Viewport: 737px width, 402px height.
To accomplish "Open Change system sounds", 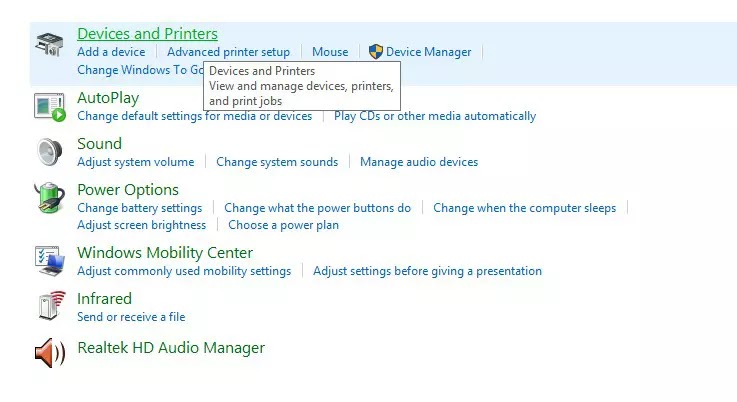I will click(x=277, y=162).
